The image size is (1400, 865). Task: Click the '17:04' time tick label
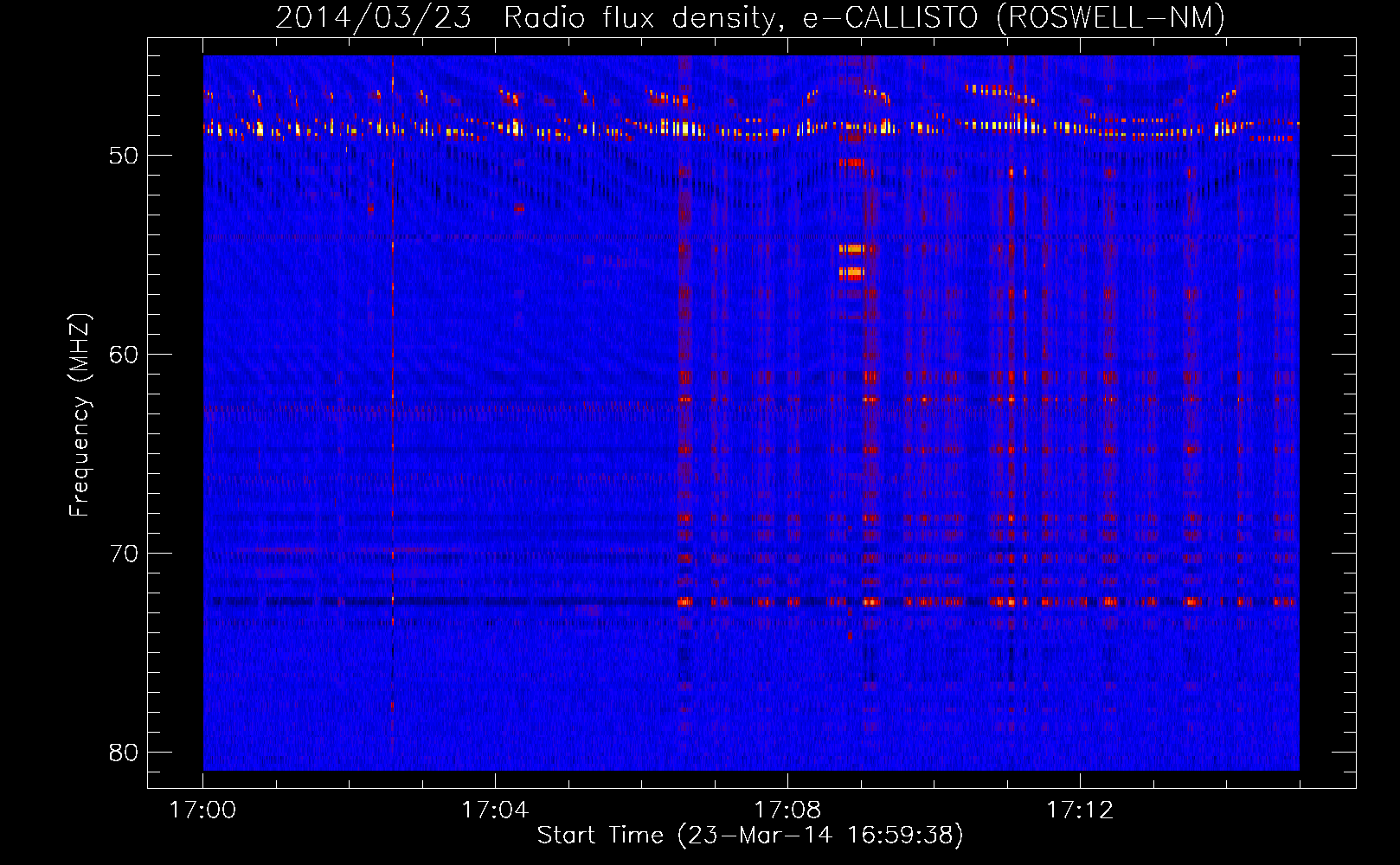(495, 811)
